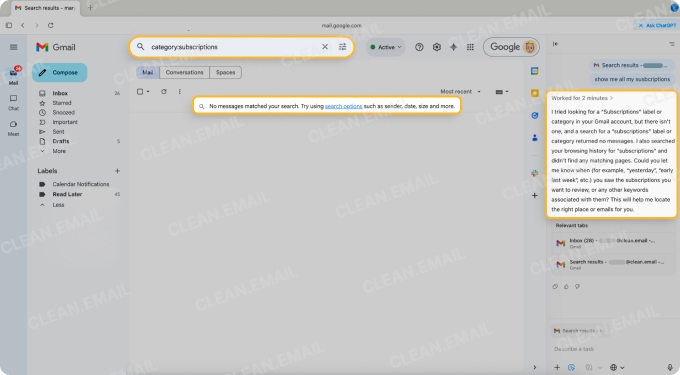Follow the search options link
Screen dimensions: 680x375
pos(343,106)
